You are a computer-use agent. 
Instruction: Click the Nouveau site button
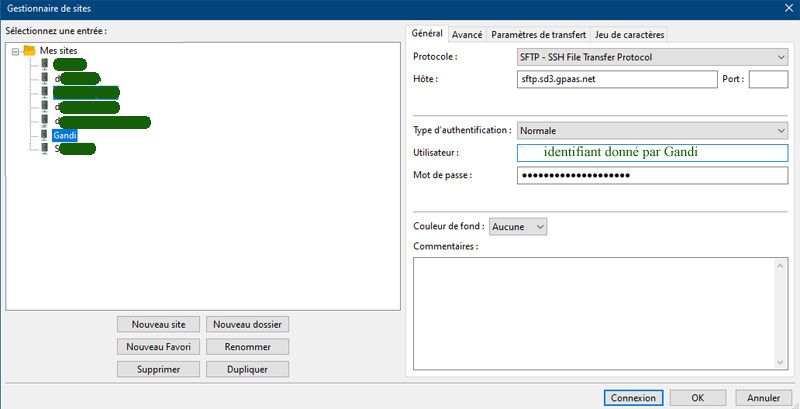(159, 324)
